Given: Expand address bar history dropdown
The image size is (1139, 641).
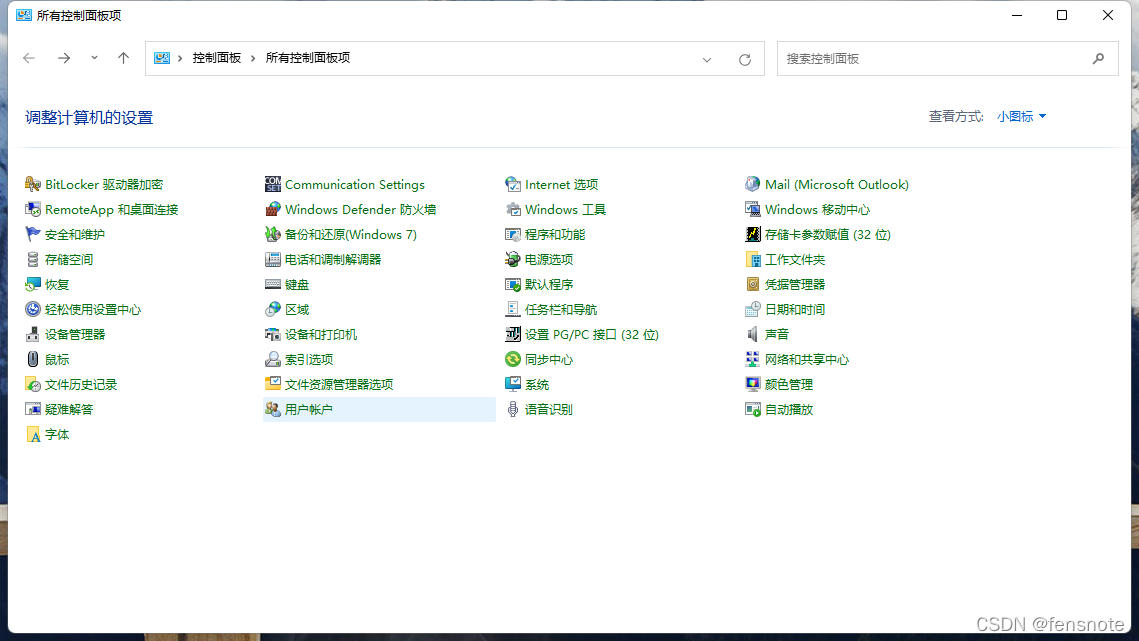Looking at the screenshot, I should pos(707,60).
